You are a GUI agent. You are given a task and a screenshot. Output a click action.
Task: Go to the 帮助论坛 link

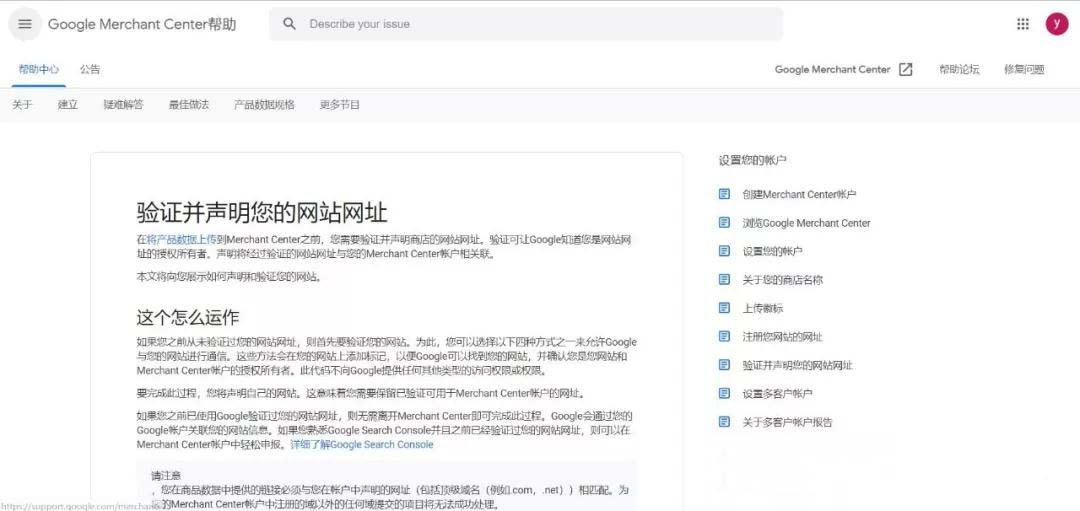(959, 70)
